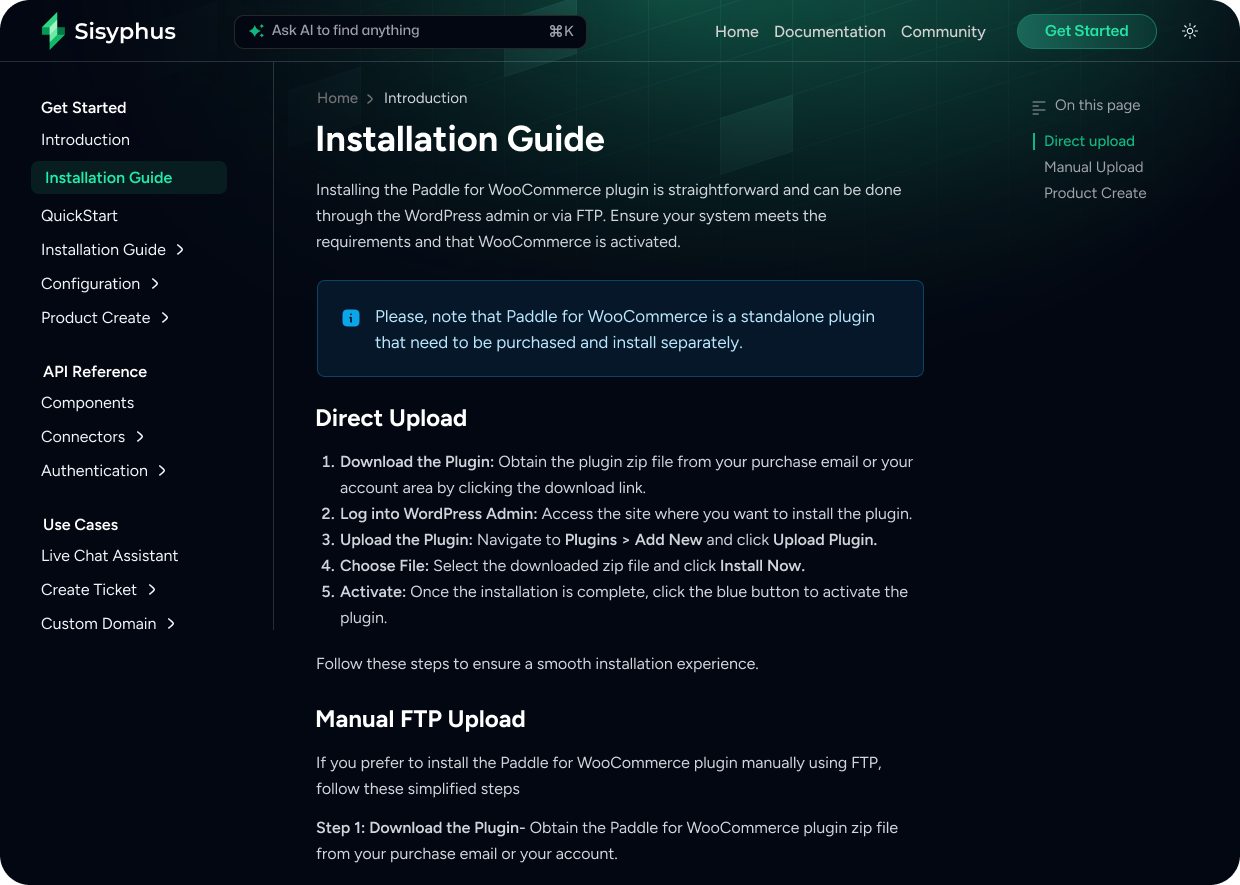This screenshot has width=1240, height=885.
Task: Open QuickStart in the sidebar
Action: (x=79, y=216)
